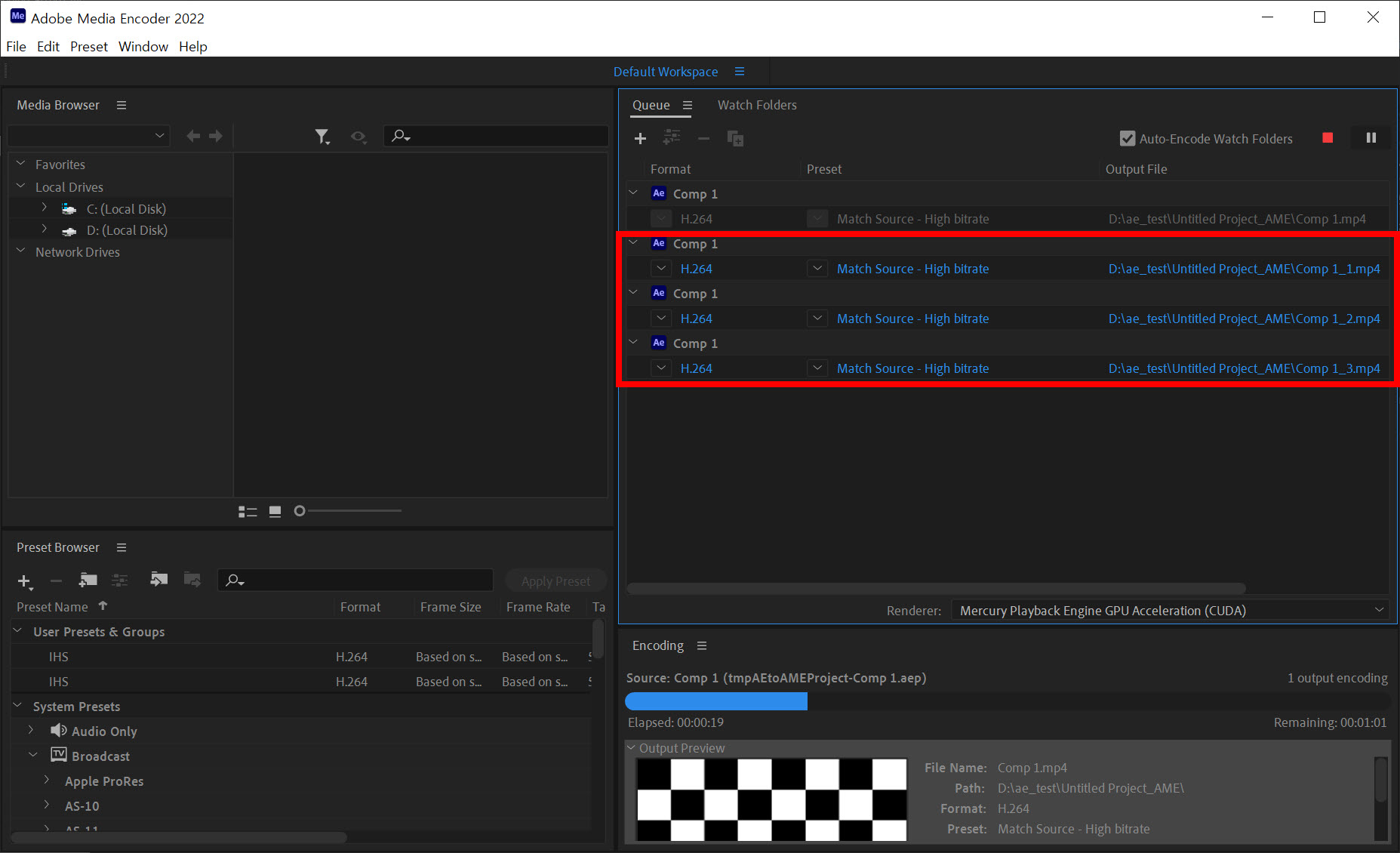Click the Apply Preset button

pos(556,580)
